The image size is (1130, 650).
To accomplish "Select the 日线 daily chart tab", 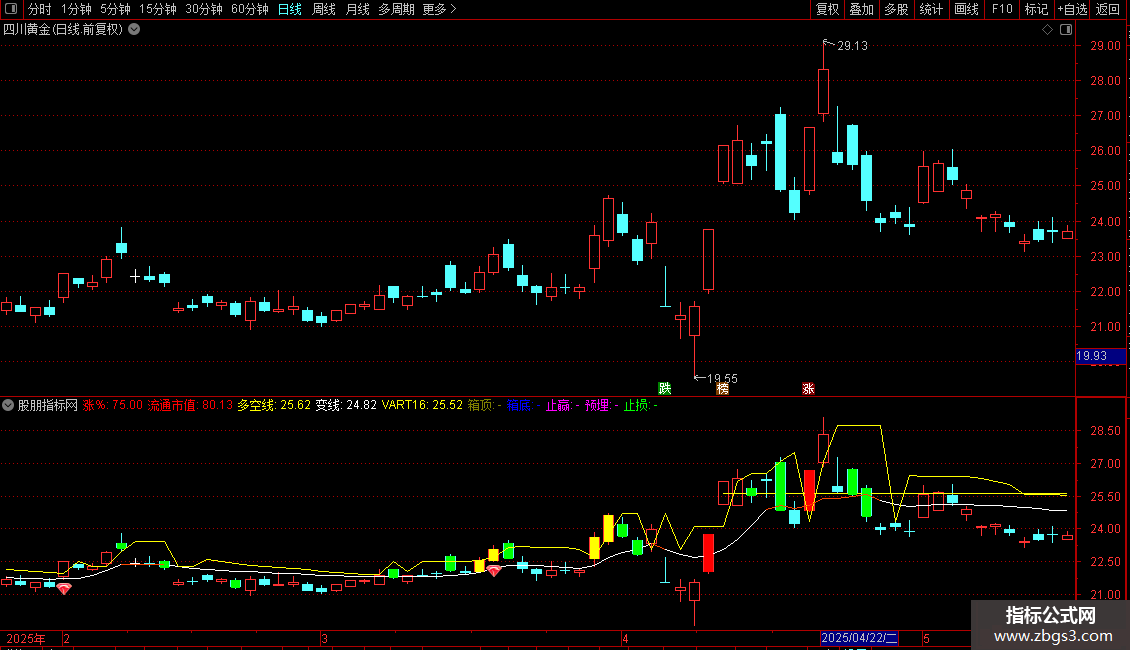I will [x=290, y=9].
